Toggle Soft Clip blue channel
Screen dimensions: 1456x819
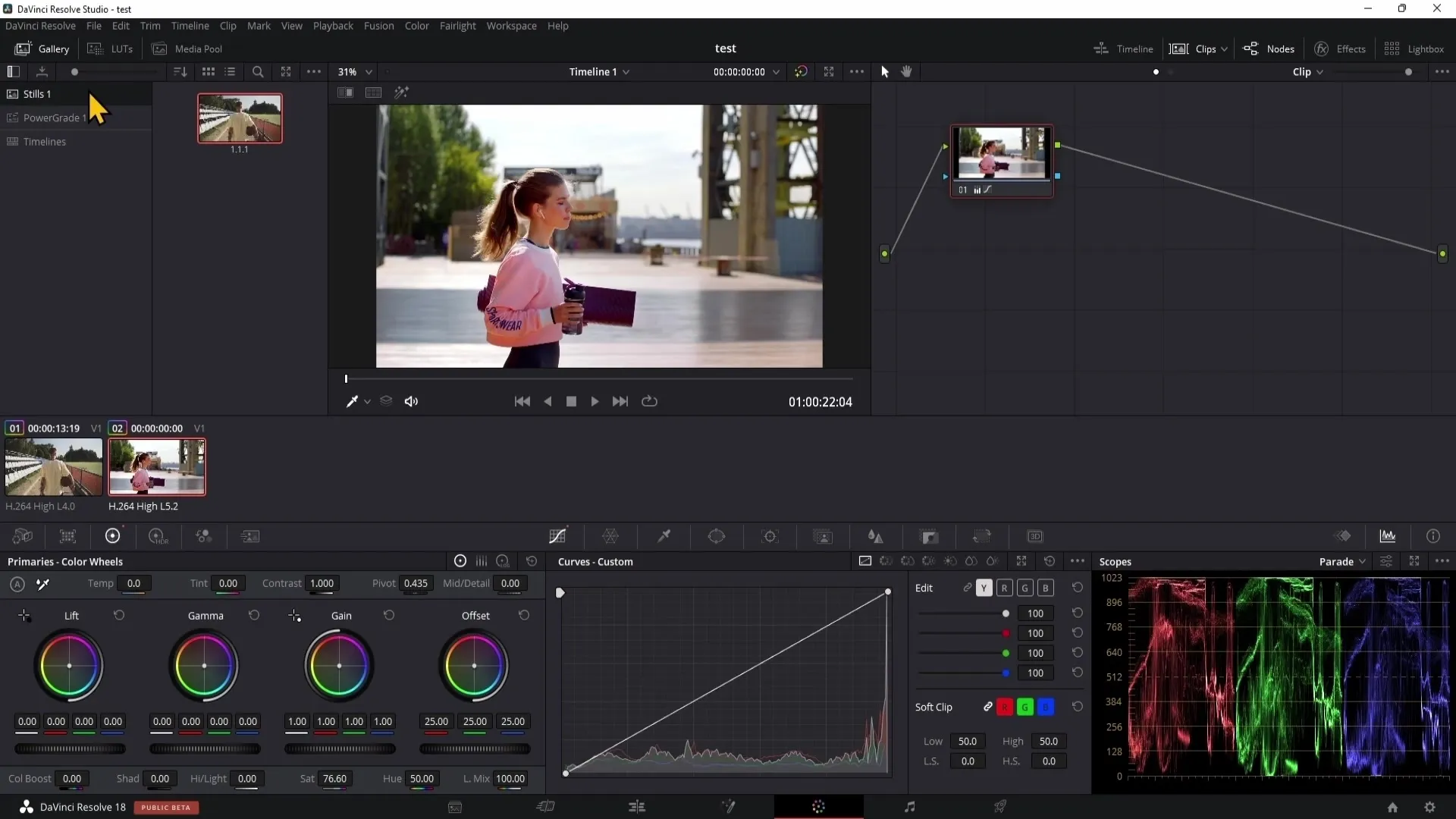click(1045, 707)
